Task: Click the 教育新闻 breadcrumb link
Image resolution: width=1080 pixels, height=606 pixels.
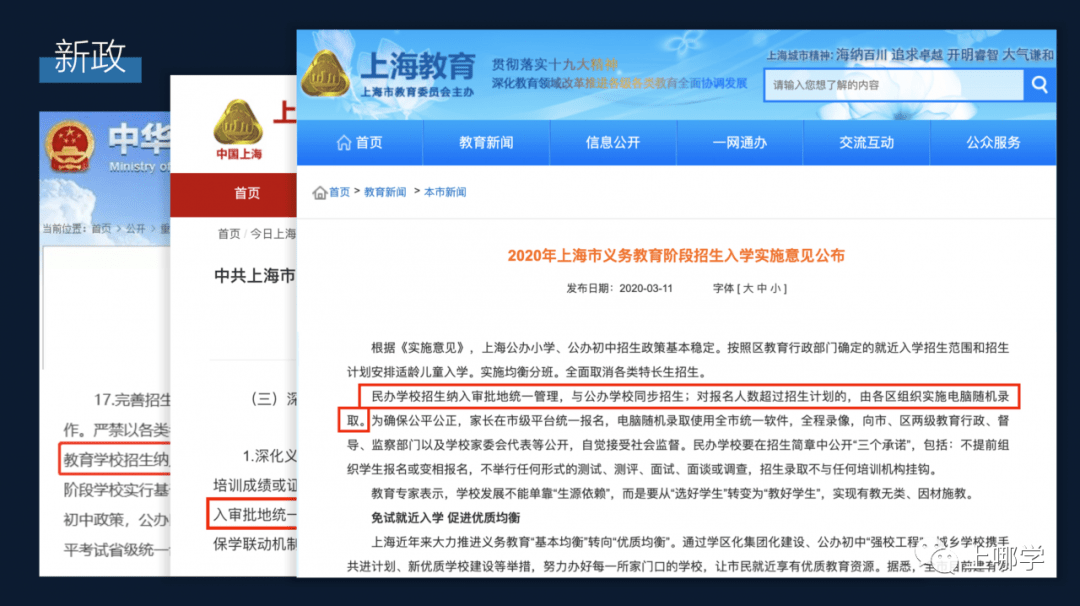Action: click(x=383, y=192)
